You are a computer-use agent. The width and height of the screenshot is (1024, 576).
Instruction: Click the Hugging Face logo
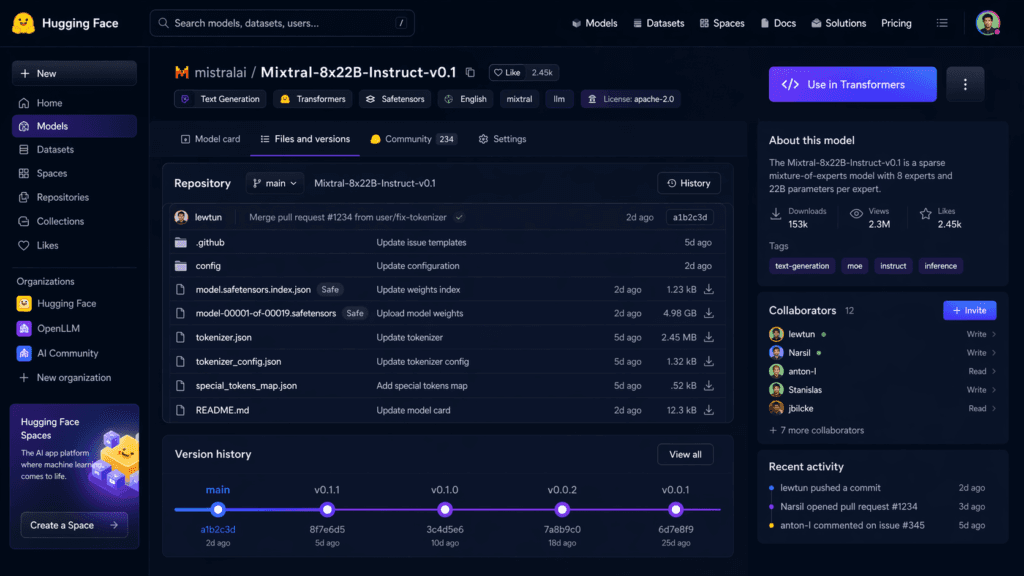click(24, 24)
